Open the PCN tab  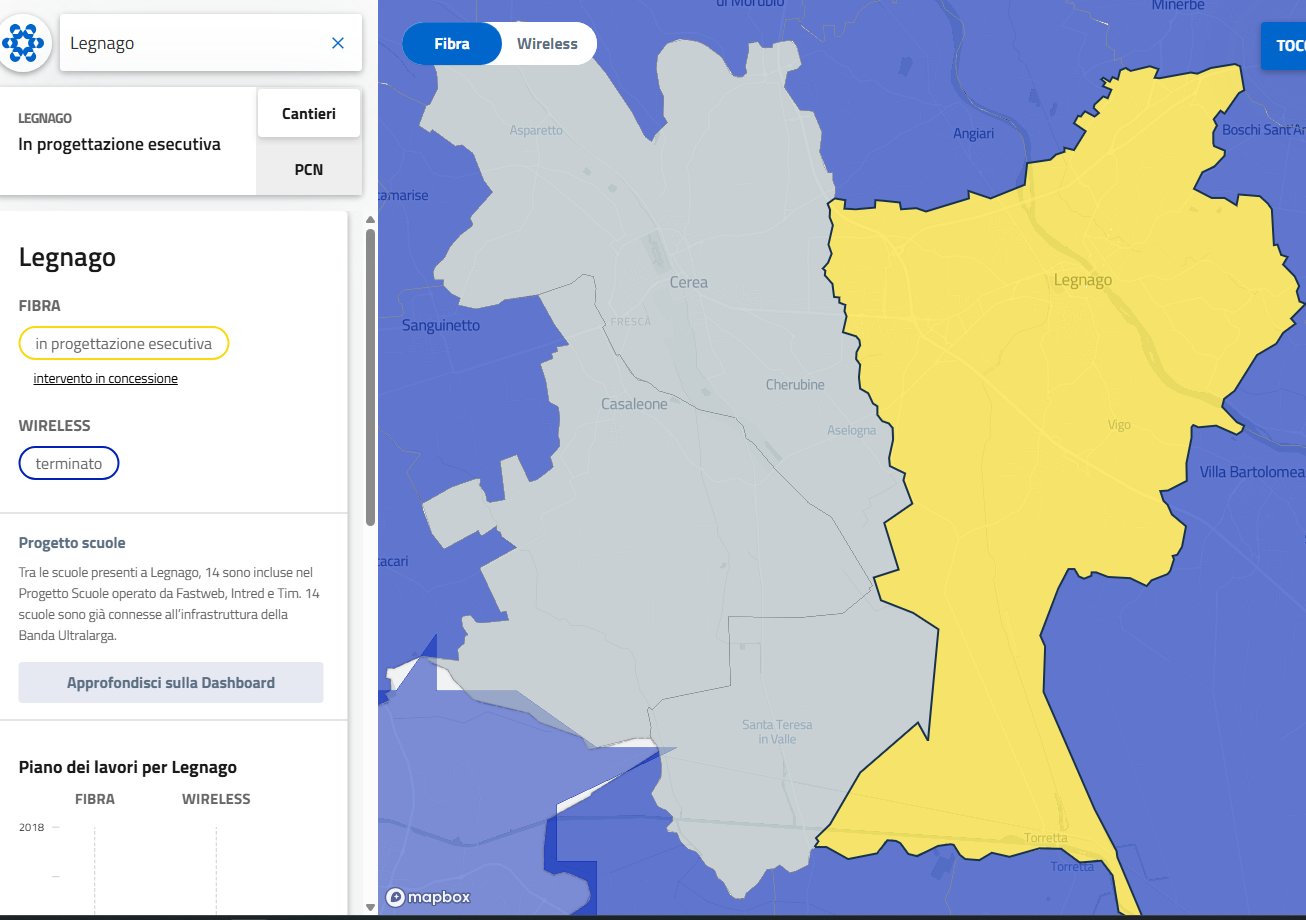click(x=309, y=169)
